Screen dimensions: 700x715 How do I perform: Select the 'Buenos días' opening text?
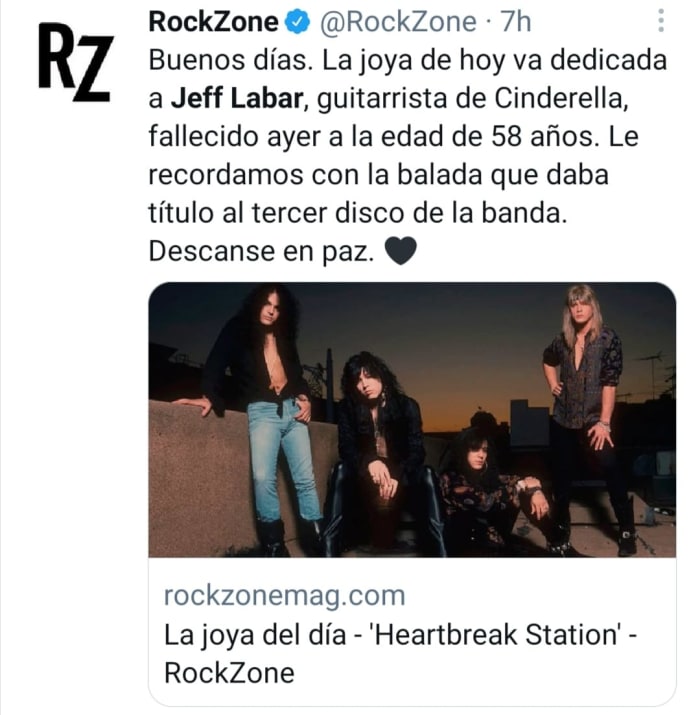tap(231, 60)
